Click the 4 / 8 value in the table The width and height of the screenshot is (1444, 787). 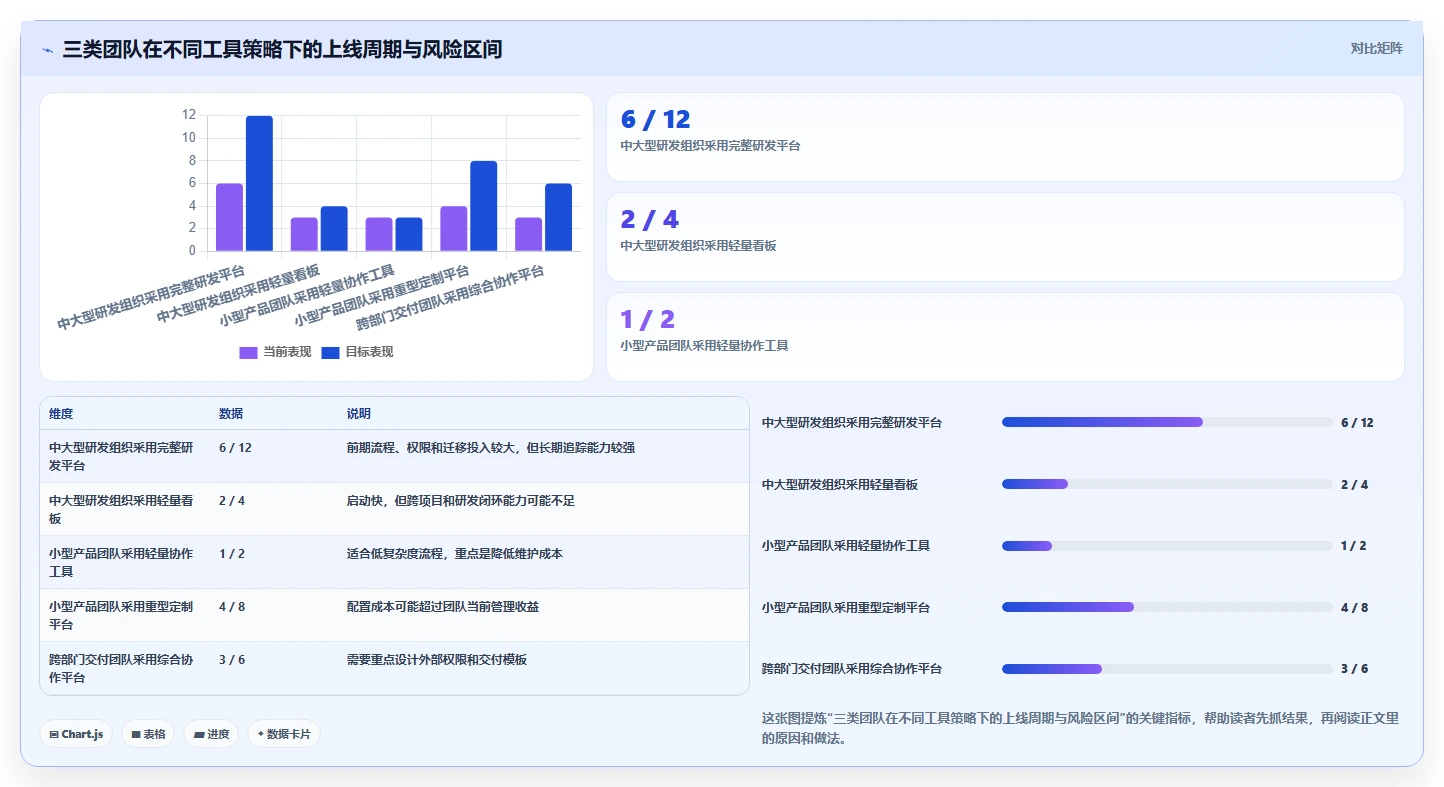[x=232, y=607]
